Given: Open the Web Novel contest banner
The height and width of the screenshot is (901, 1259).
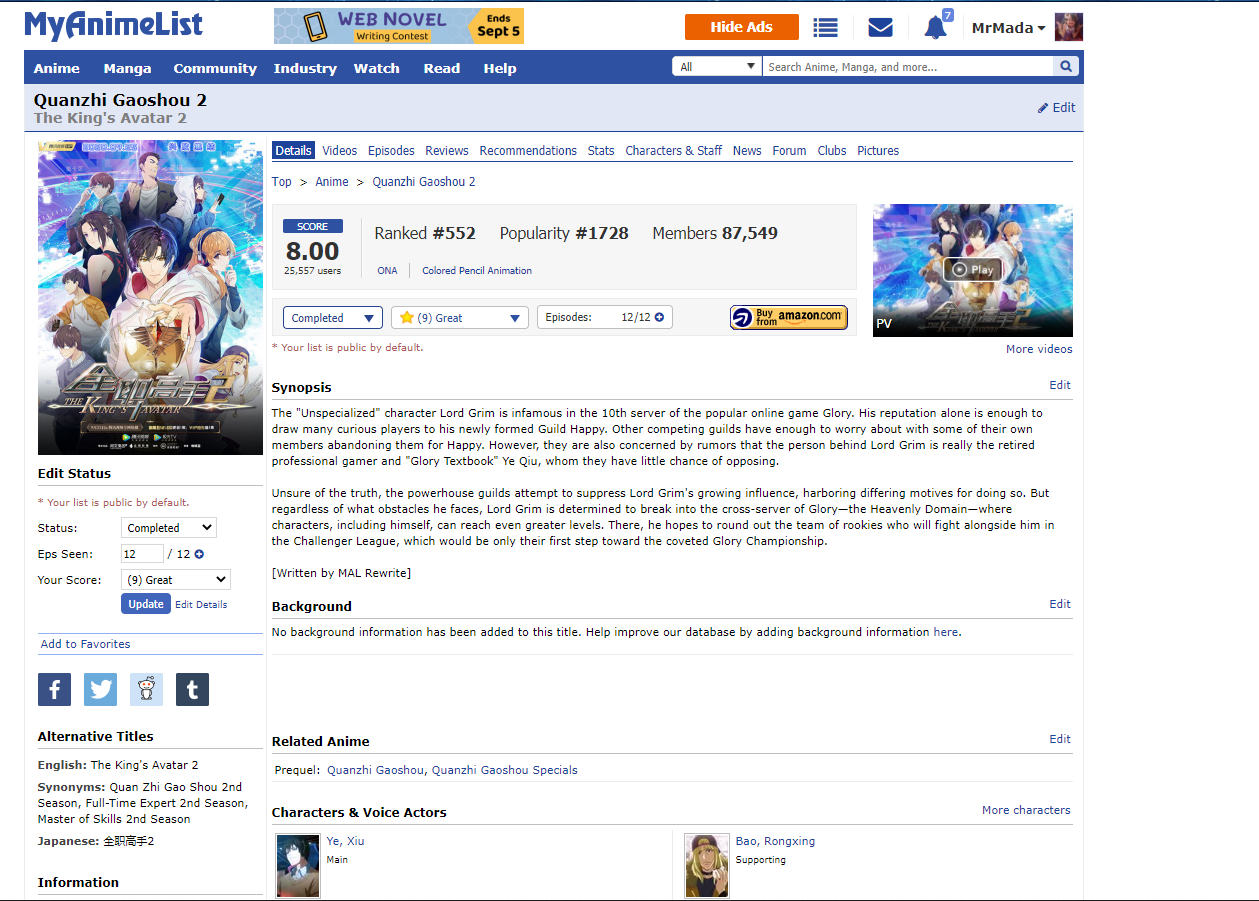Looking at the screenshot, I should point(399,26).
